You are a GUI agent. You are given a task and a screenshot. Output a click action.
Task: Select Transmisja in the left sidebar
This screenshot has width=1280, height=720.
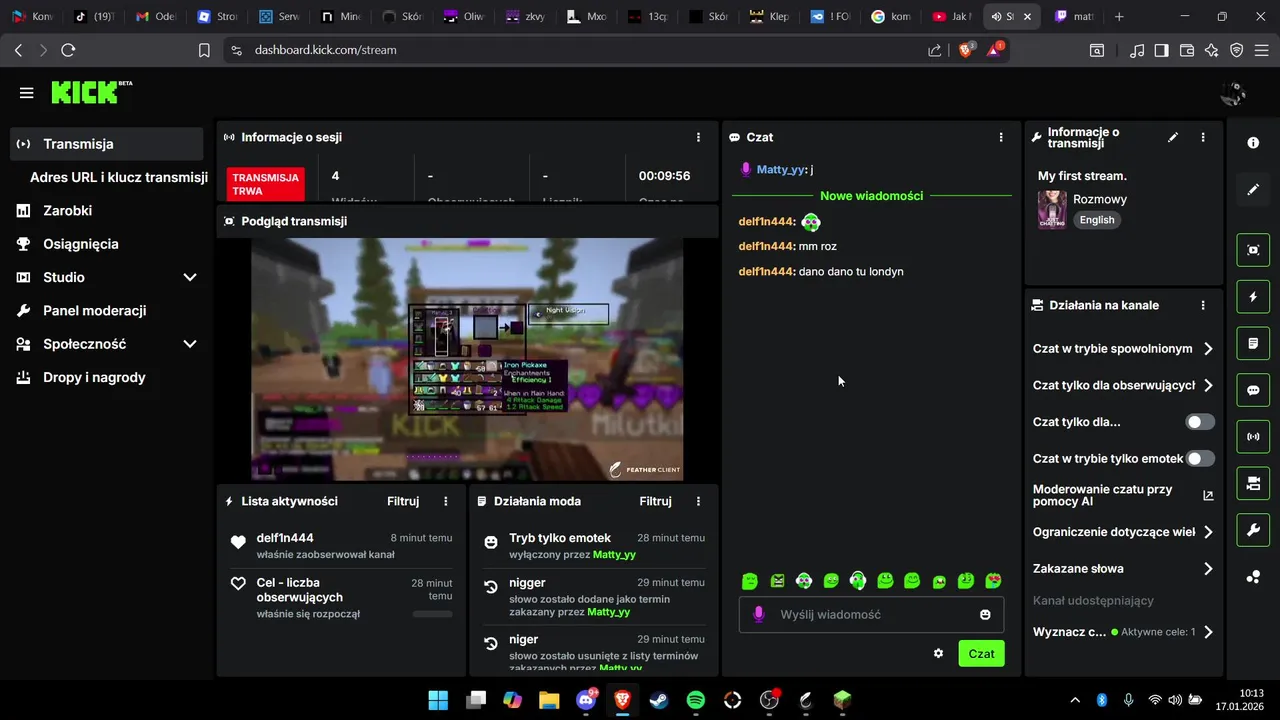pos(106,144)
